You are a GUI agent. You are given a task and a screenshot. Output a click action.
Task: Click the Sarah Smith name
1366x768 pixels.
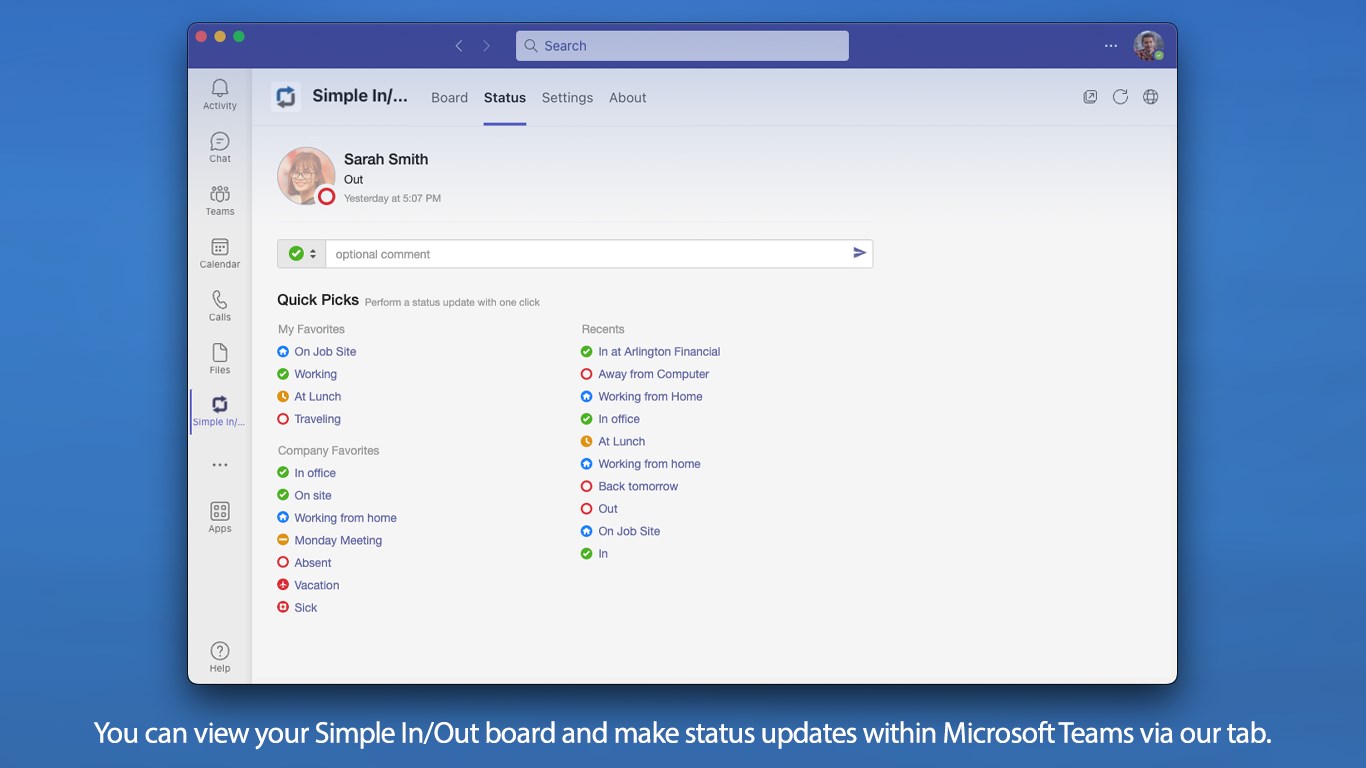point(386,159)
